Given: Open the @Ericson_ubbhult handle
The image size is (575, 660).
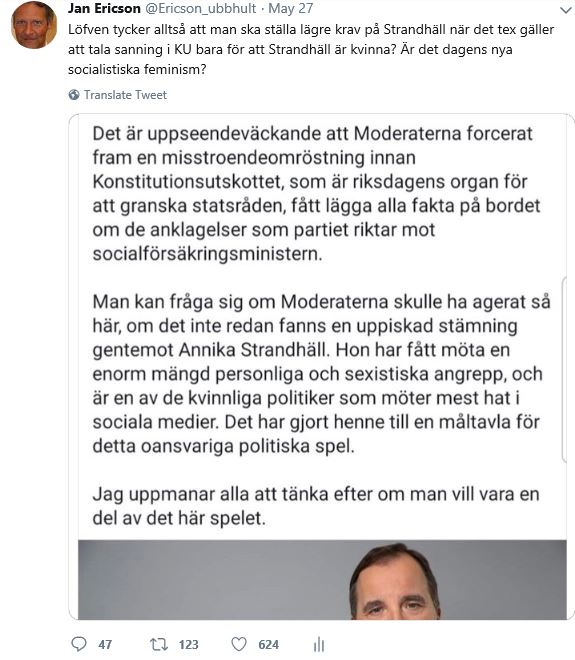Looking at the screenshot, I should [201, 8].
